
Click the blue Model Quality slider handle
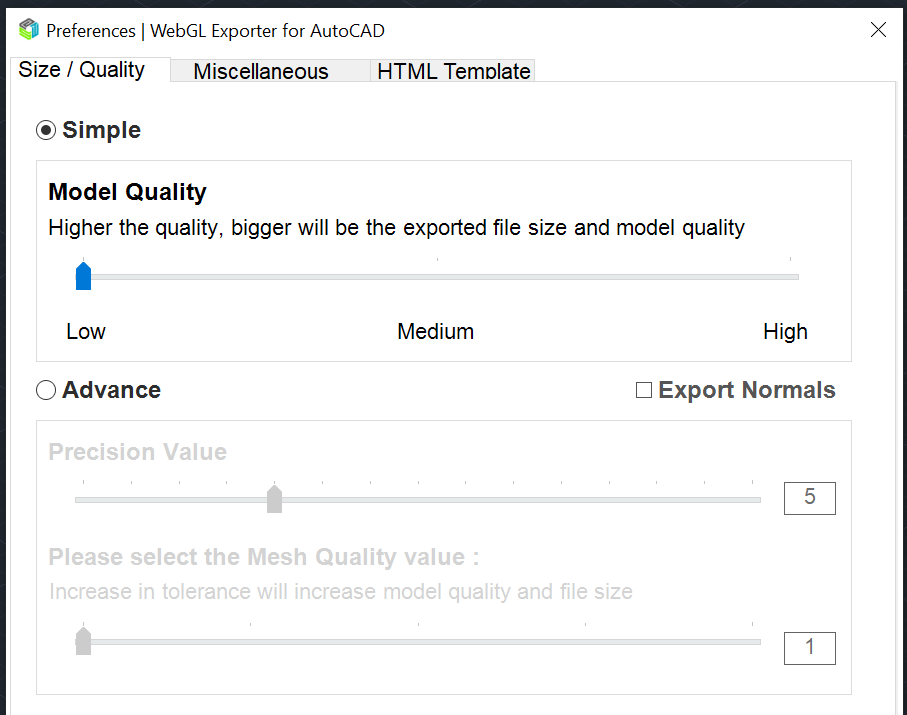point(84,276)
